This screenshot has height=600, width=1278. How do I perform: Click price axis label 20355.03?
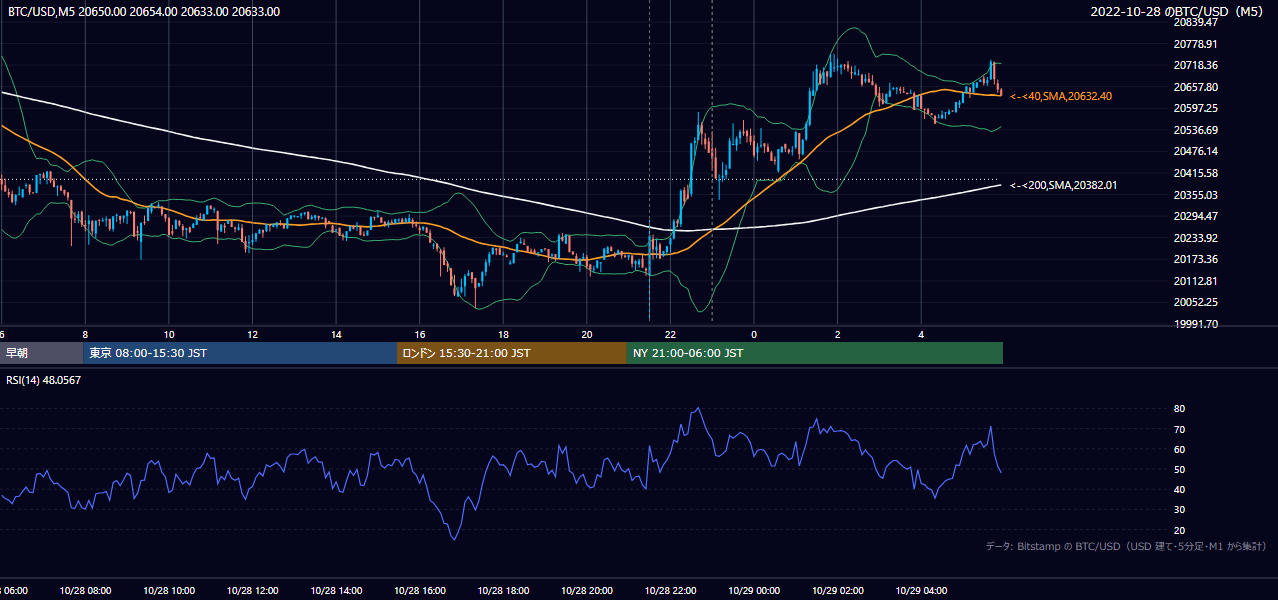pyautogui.click(x=1195, y=195)
